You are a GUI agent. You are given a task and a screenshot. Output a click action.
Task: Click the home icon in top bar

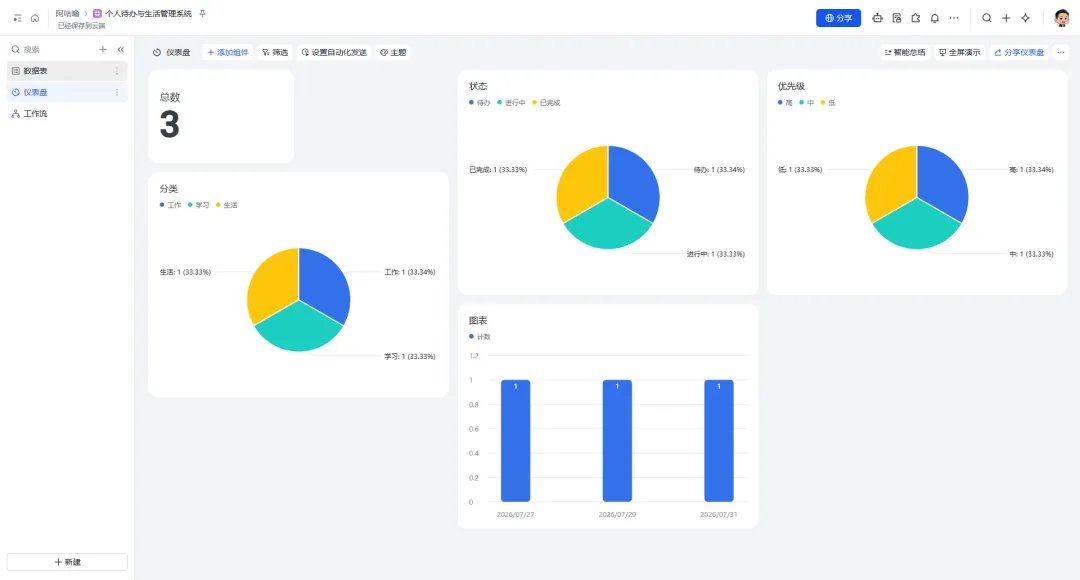coord(34,18)
